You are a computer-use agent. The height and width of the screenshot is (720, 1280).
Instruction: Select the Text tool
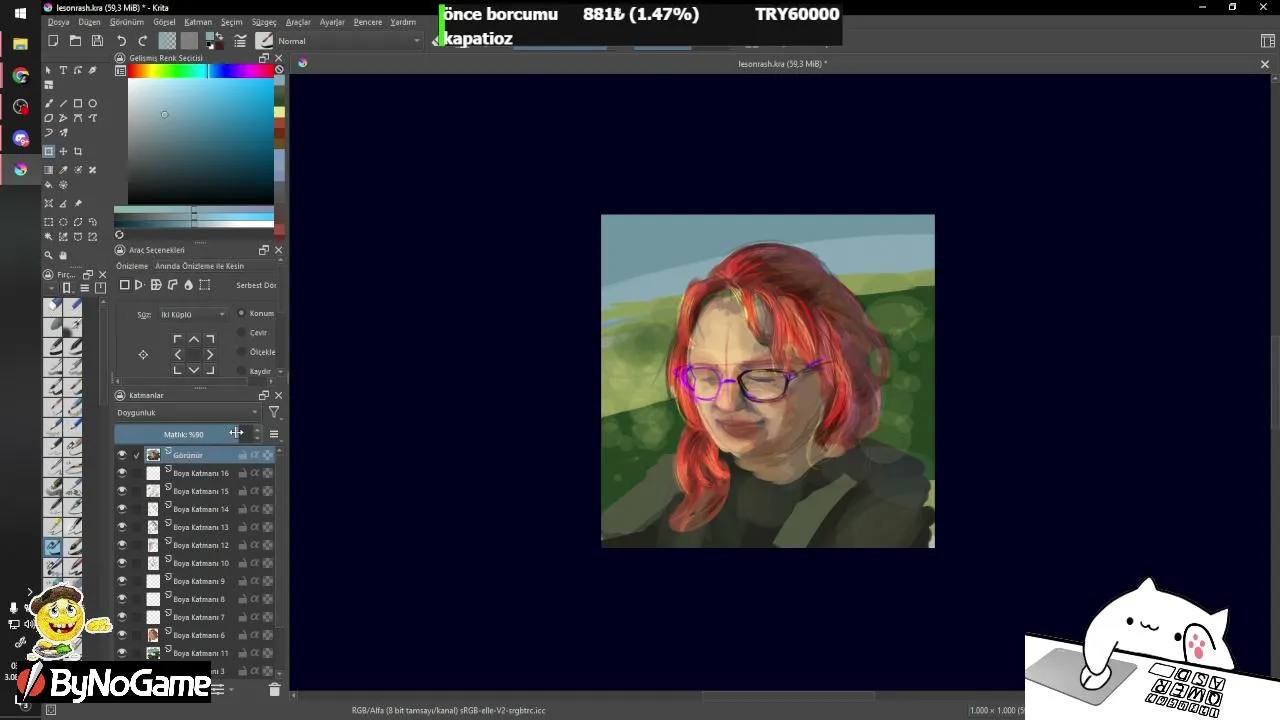click(x=63, y=70)
